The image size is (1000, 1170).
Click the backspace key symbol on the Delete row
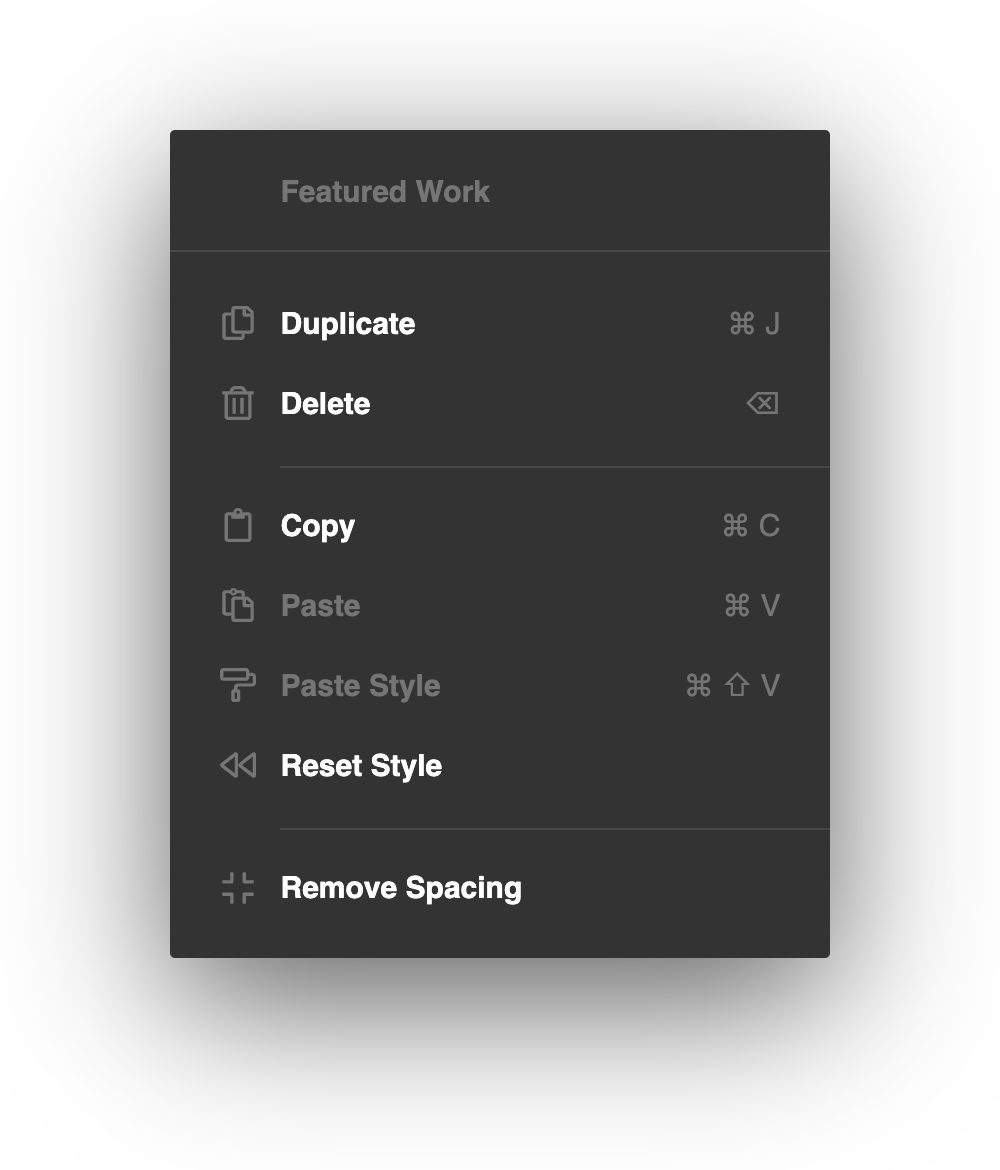pyautogui.click(x=761, y=403)
